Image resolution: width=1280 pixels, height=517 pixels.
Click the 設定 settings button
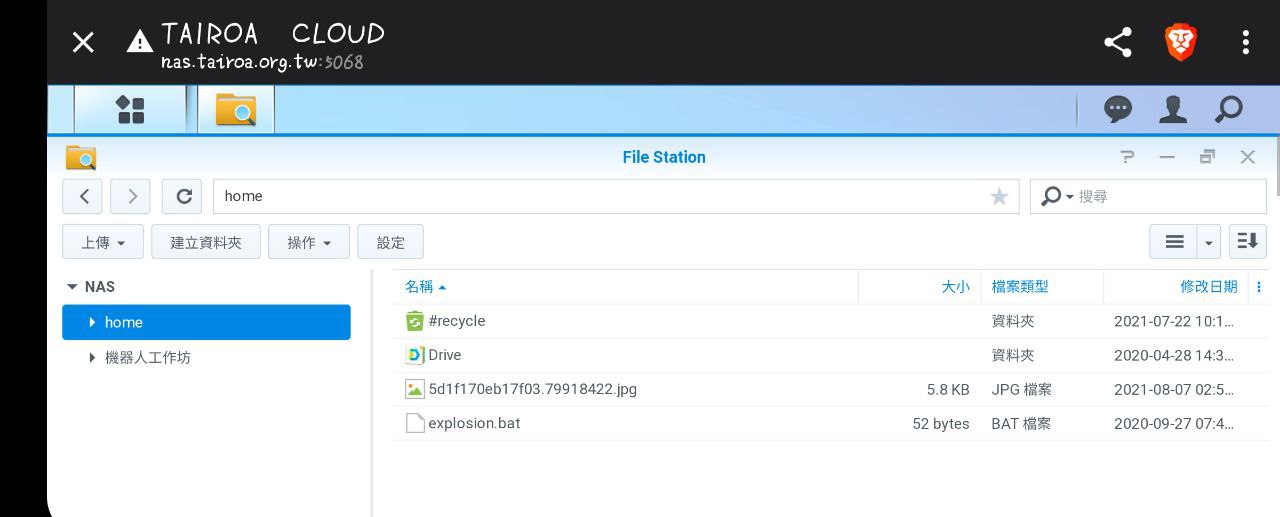(x=390, y=242)
